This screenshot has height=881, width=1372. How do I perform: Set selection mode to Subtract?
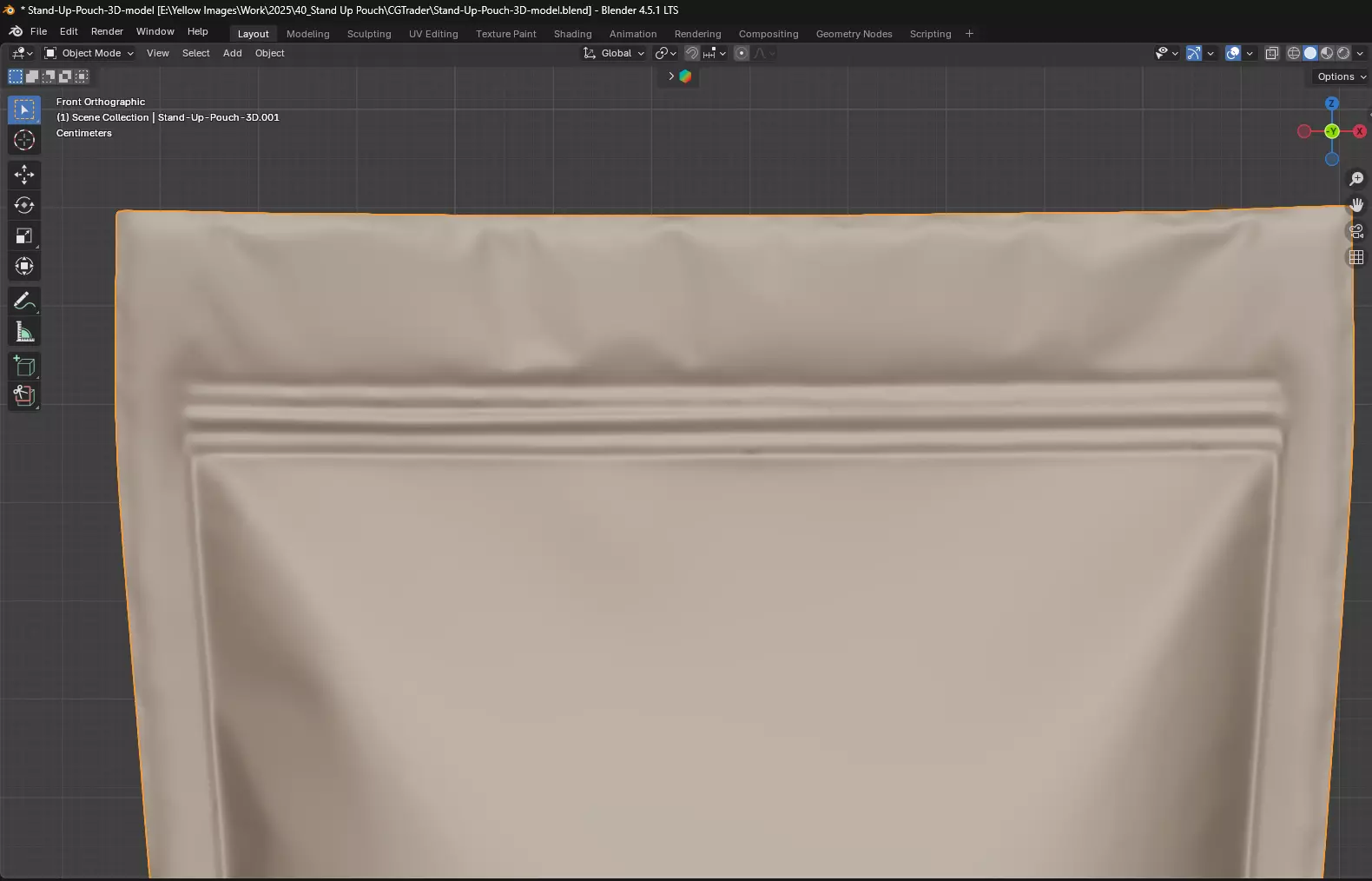click(48, 76)
